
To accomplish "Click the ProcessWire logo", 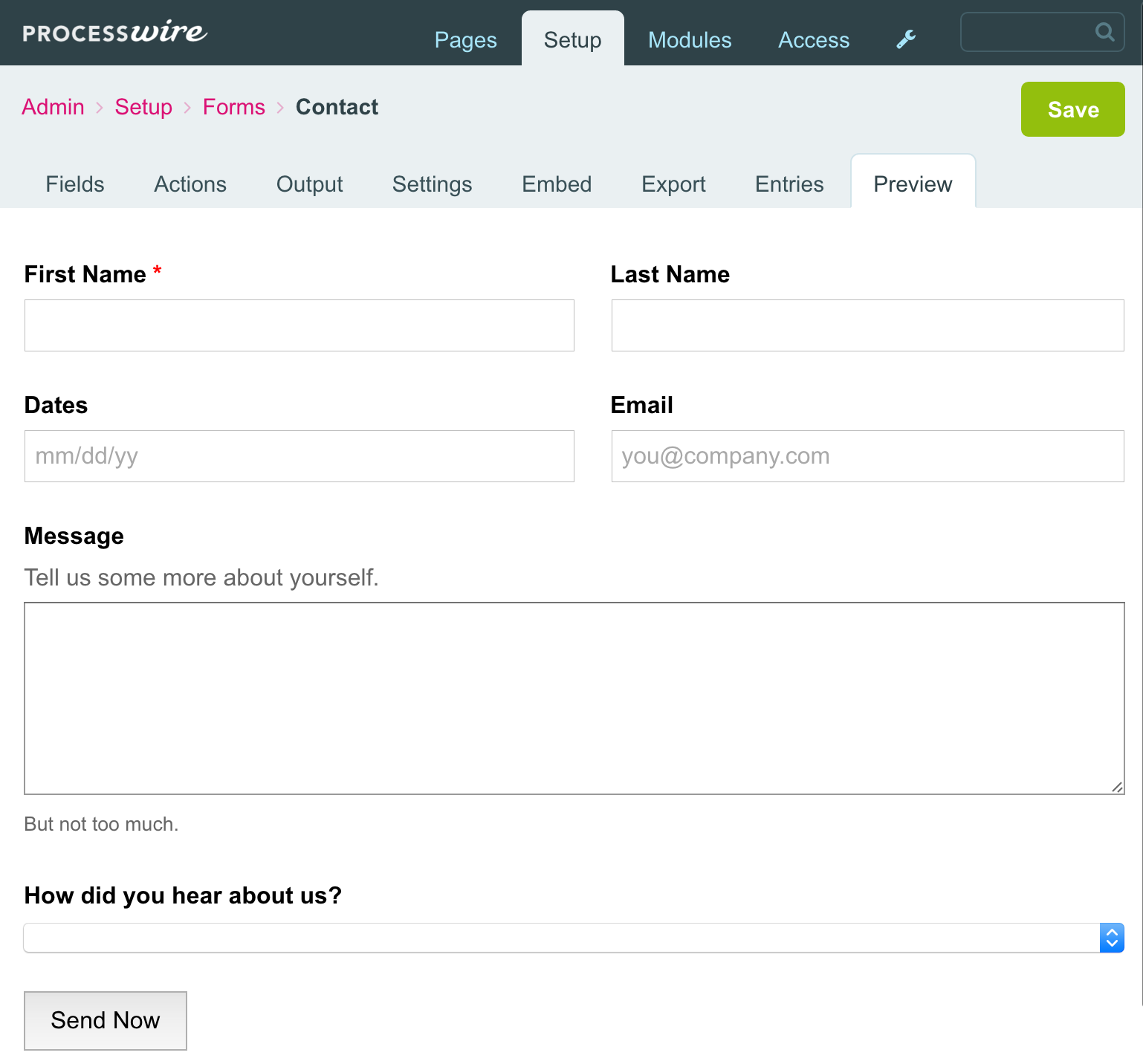I will point(115,32).
